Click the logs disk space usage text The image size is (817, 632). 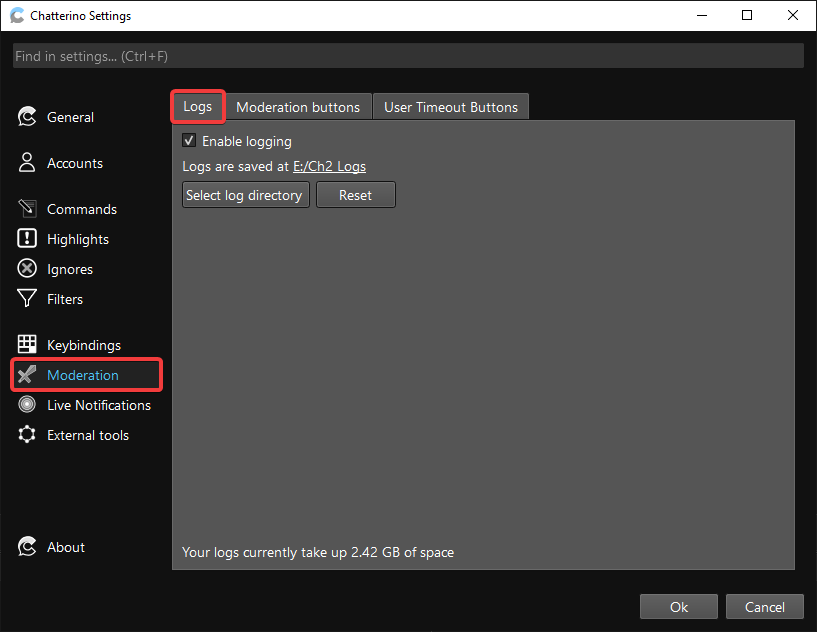pyautogui.click(x=318, y=552)
